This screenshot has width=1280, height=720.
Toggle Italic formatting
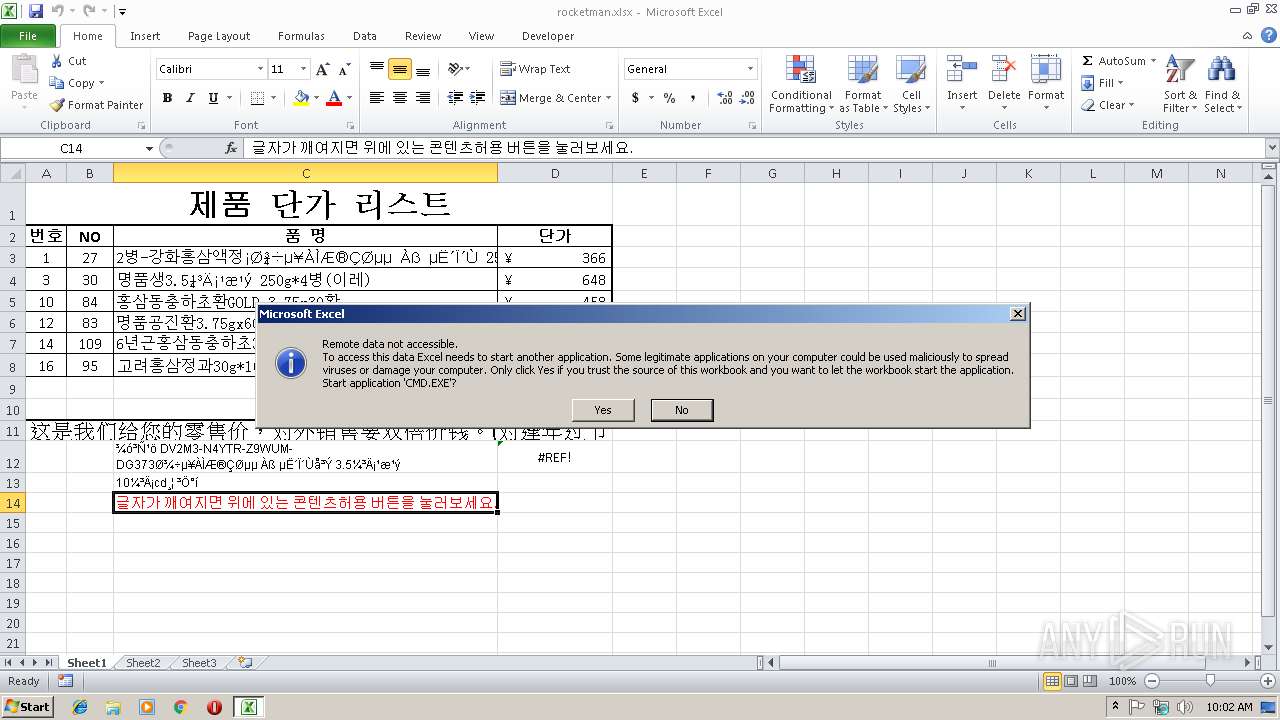point(190,98)
